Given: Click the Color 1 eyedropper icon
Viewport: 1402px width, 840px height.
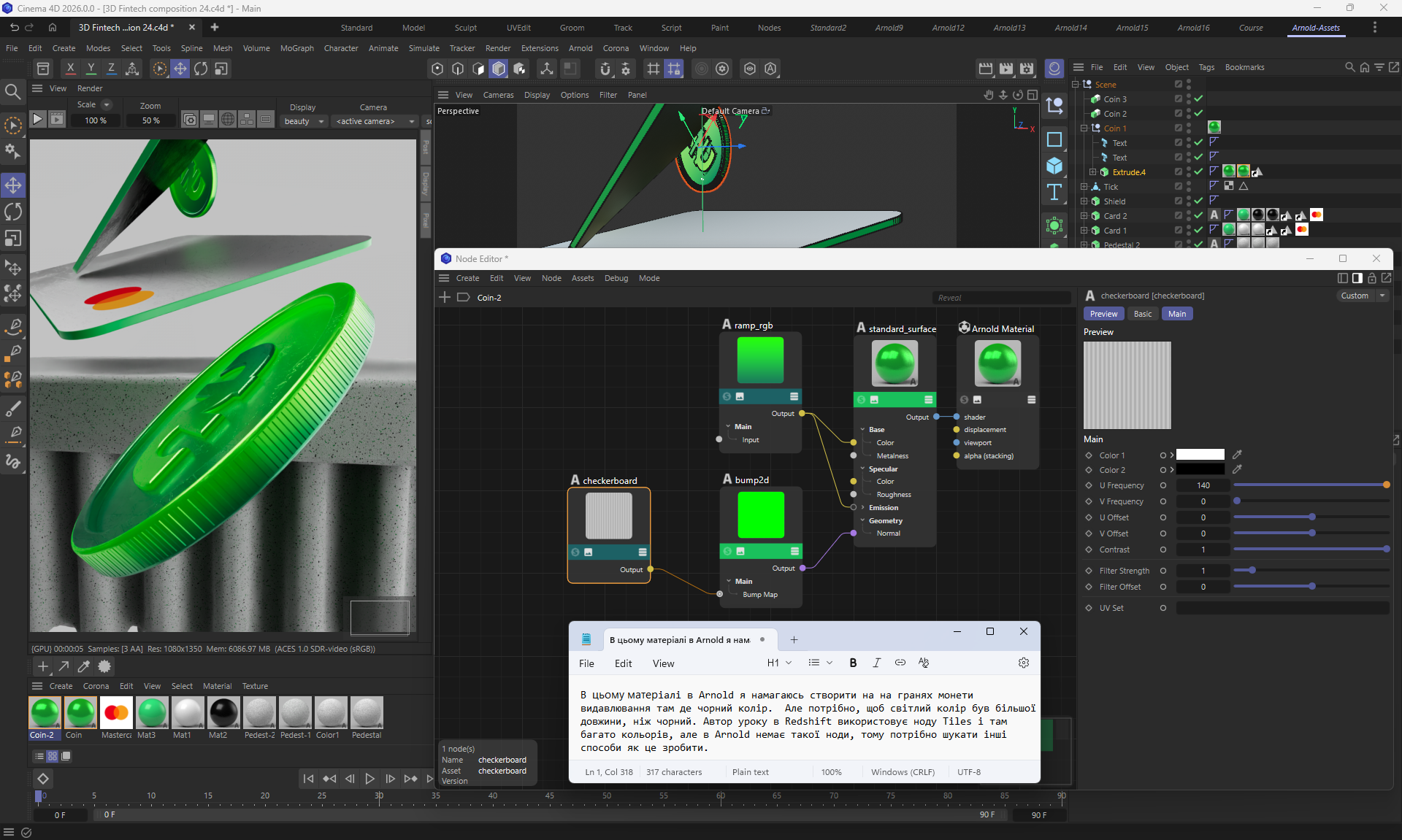Looking at the screenshot, I should click(x=1237, y=455).
